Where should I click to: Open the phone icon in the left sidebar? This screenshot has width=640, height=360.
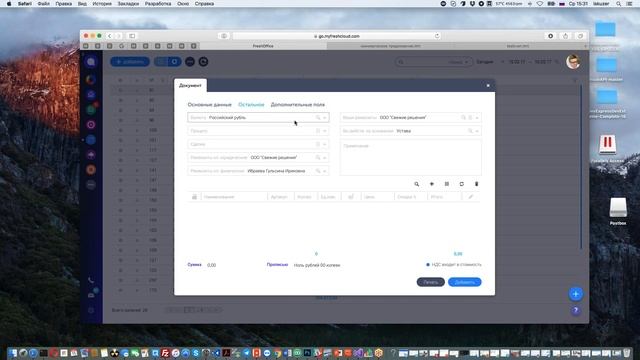tap(91, 280)
